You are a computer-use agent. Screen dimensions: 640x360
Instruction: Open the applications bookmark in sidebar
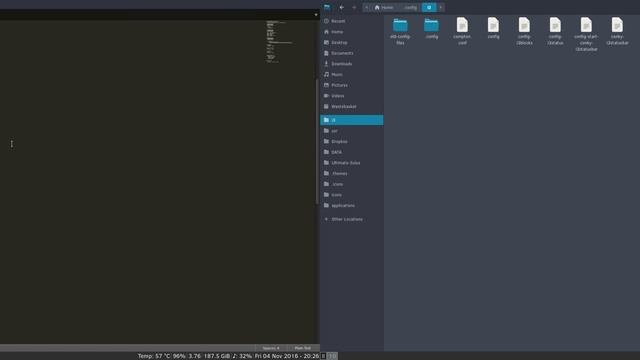tap(351, 205)
